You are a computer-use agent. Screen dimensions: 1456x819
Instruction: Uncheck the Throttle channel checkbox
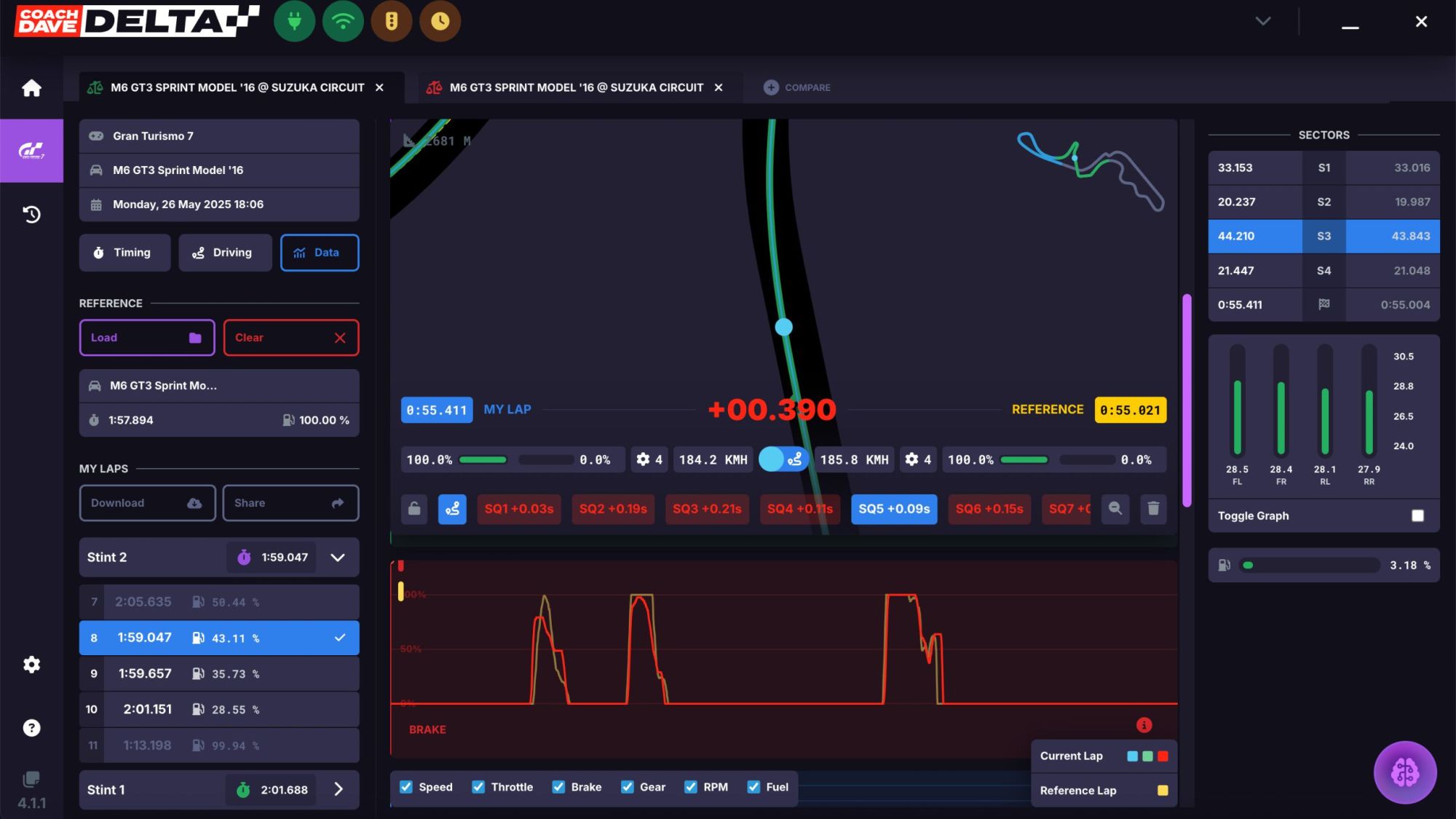point(478,787)
